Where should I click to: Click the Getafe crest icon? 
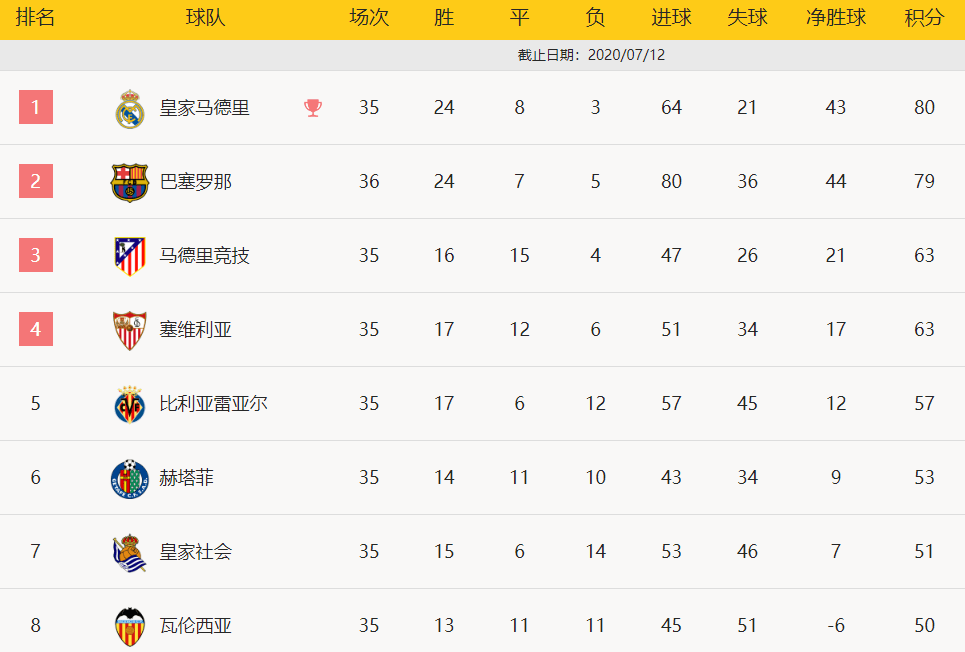click(x=130, y=478)
